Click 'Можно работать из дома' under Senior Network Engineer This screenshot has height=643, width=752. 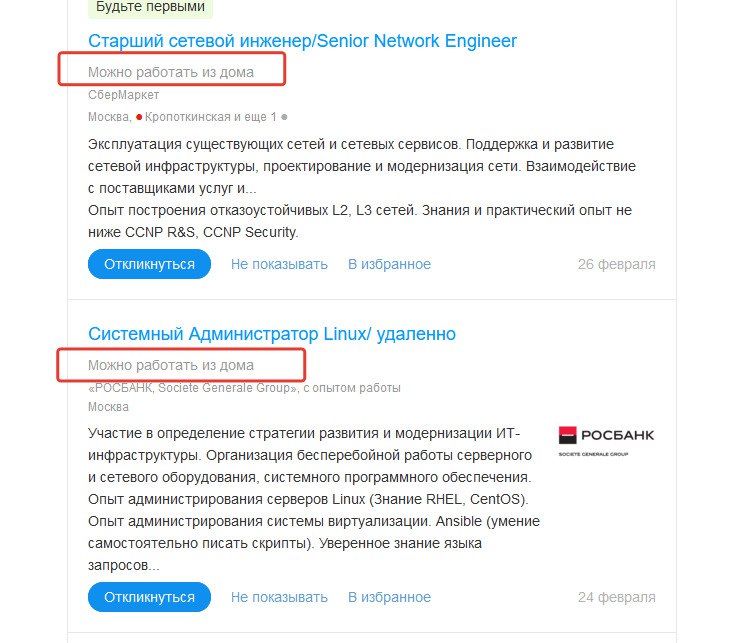point(171,72)
